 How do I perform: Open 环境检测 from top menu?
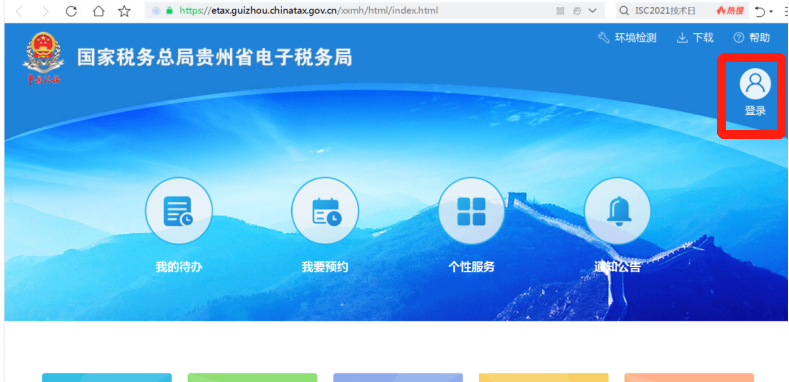627,38
